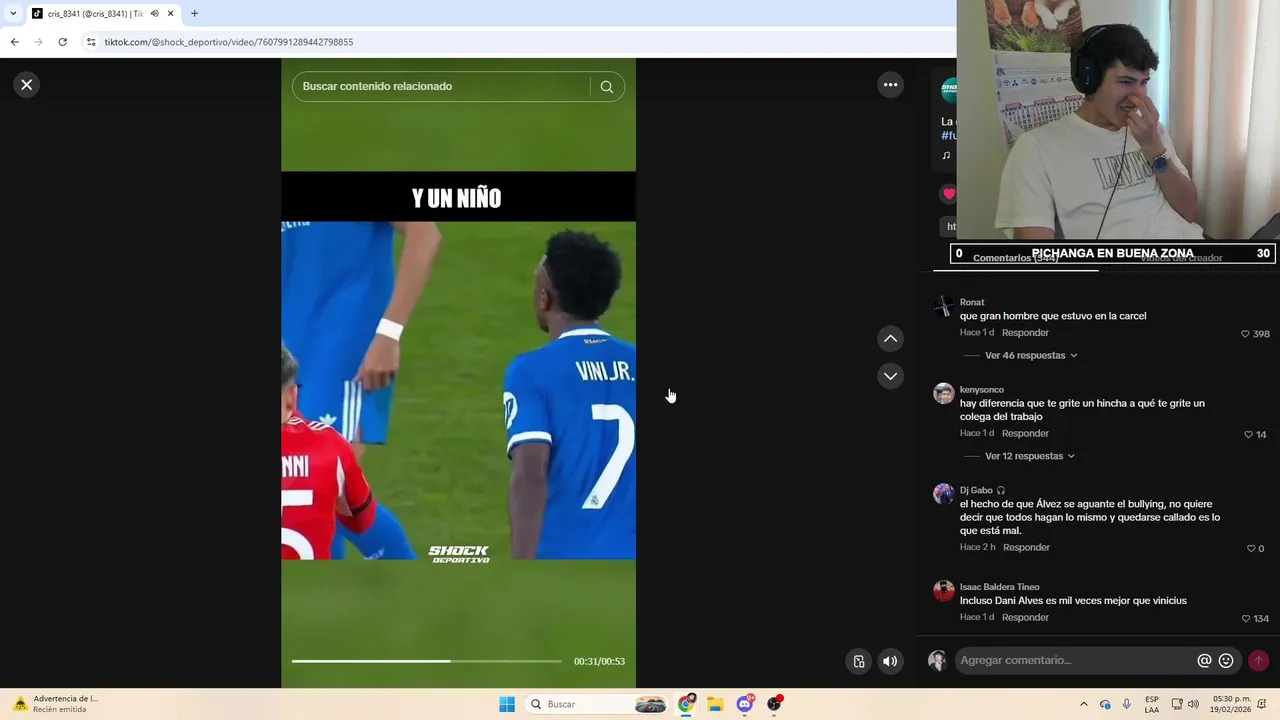This screenshot has height=720, width=1280.
Task: Reply to Ronat's comment via Responder
Action: tap(1025, 333)
